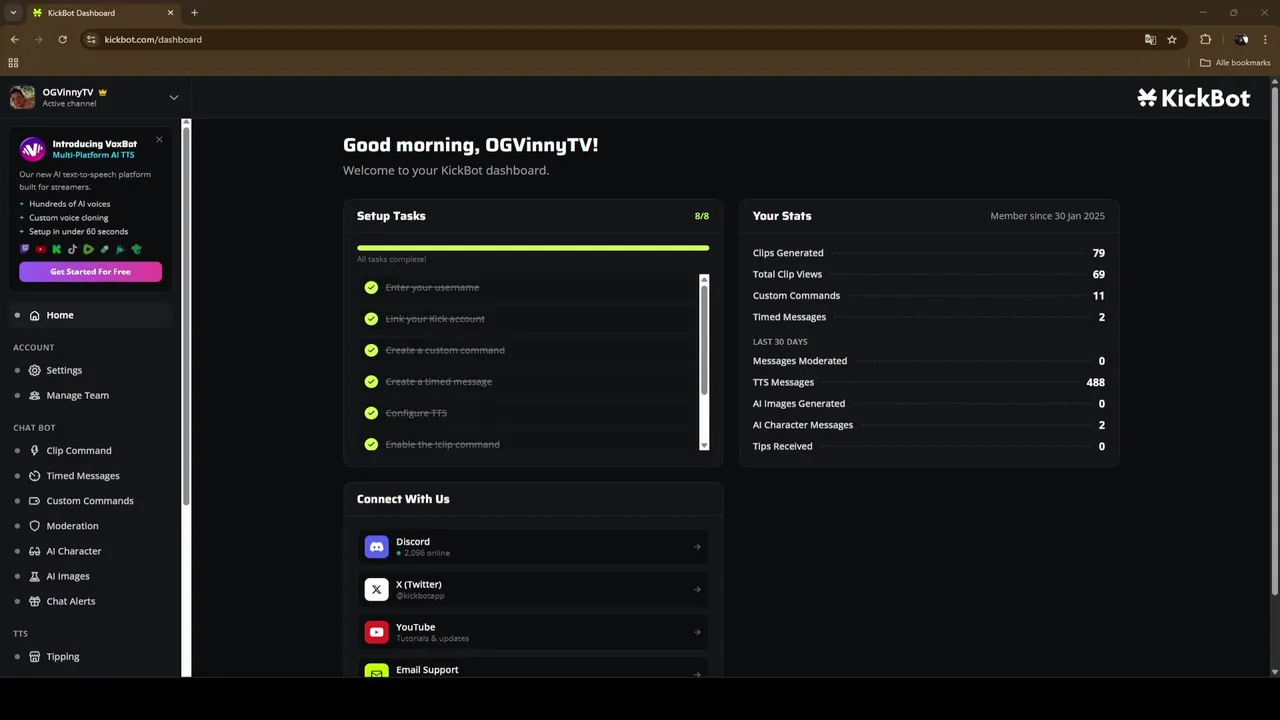
Task: Bookmark page with star icon
Action: point(1172,39)
